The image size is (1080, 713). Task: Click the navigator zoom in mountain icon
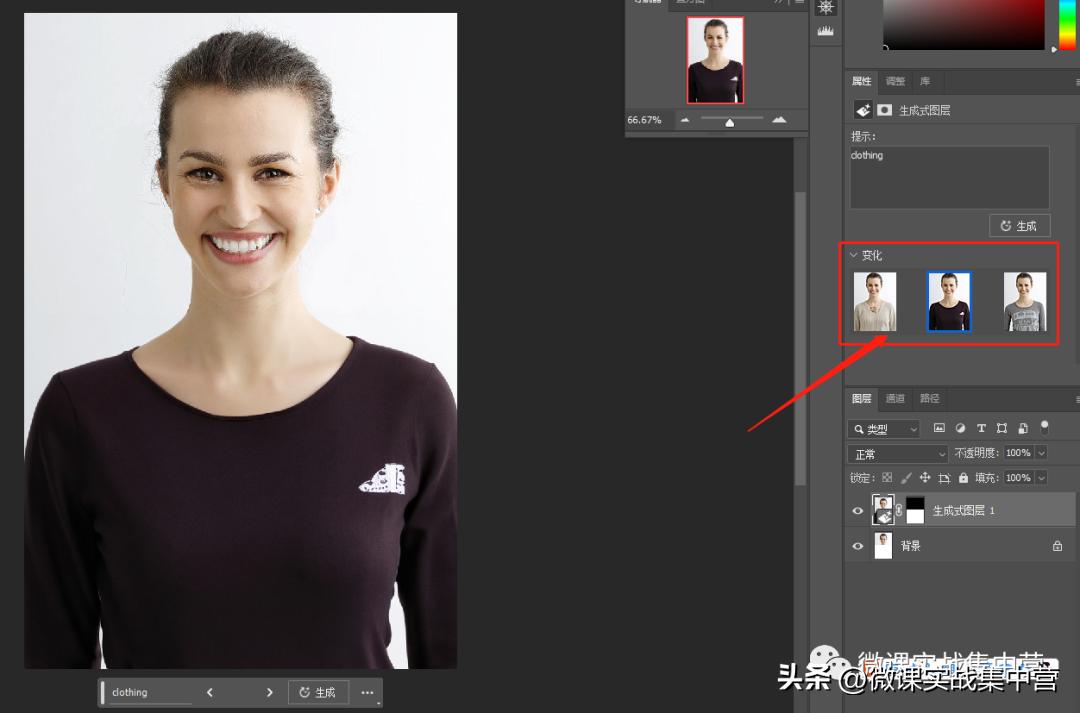[x=779, y=120]
